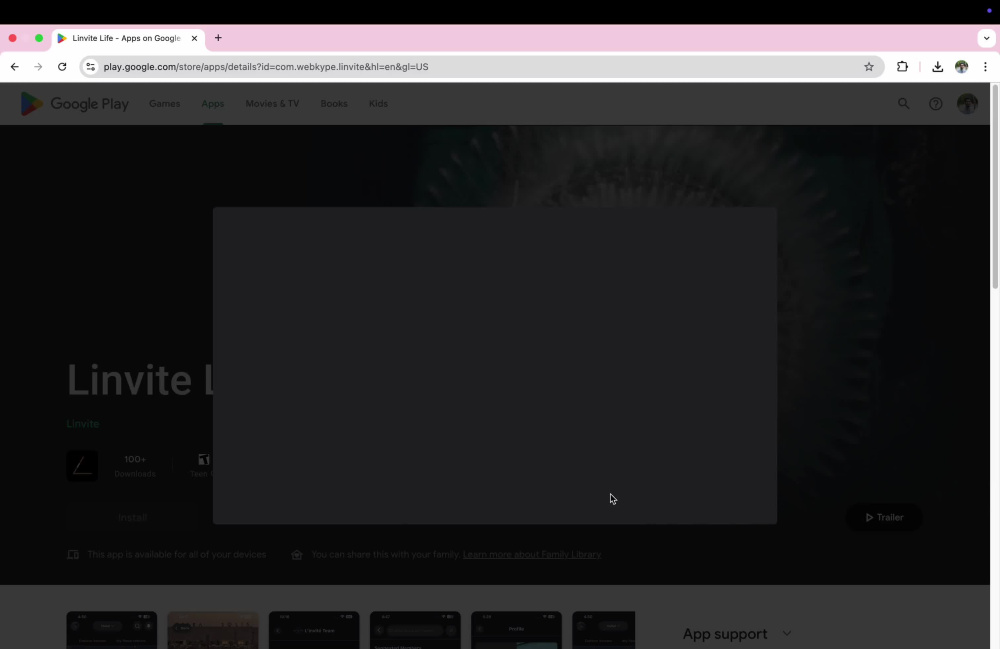Screen dimensions: 1000x649
Task: Open the Google Play home logo
Action: 75,103
